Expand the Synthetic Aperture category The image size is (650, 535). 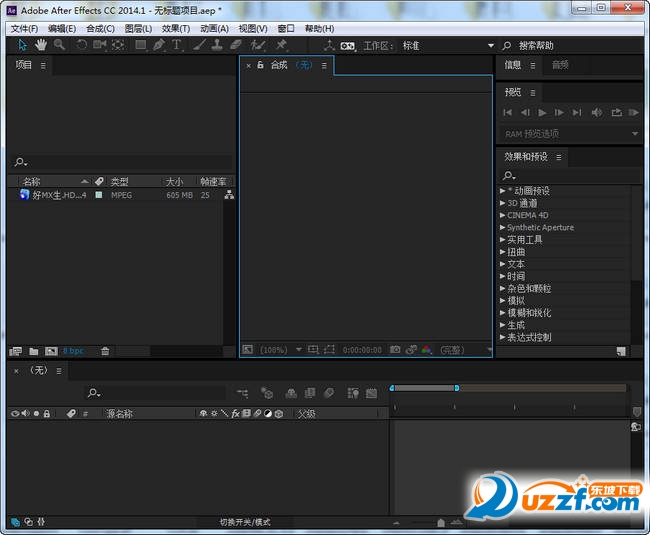coord(502,228)
